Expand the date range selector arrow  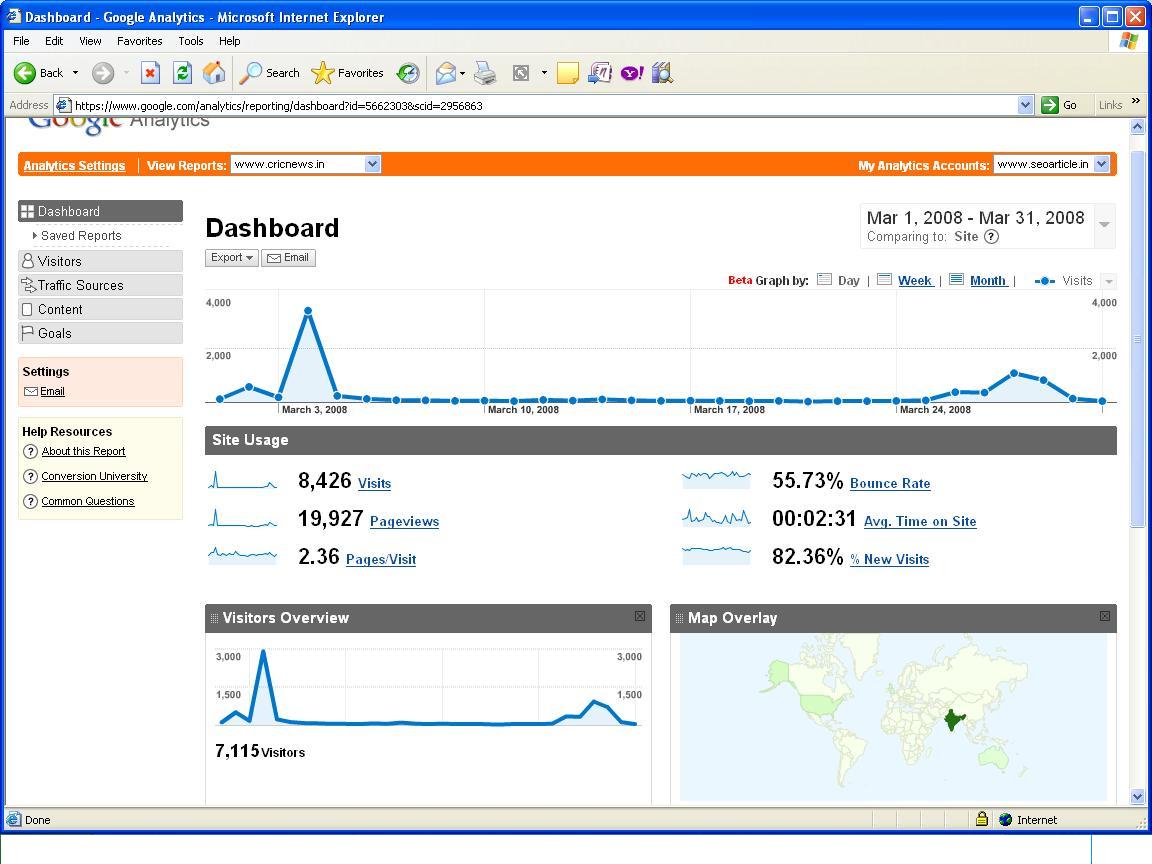1104,225
